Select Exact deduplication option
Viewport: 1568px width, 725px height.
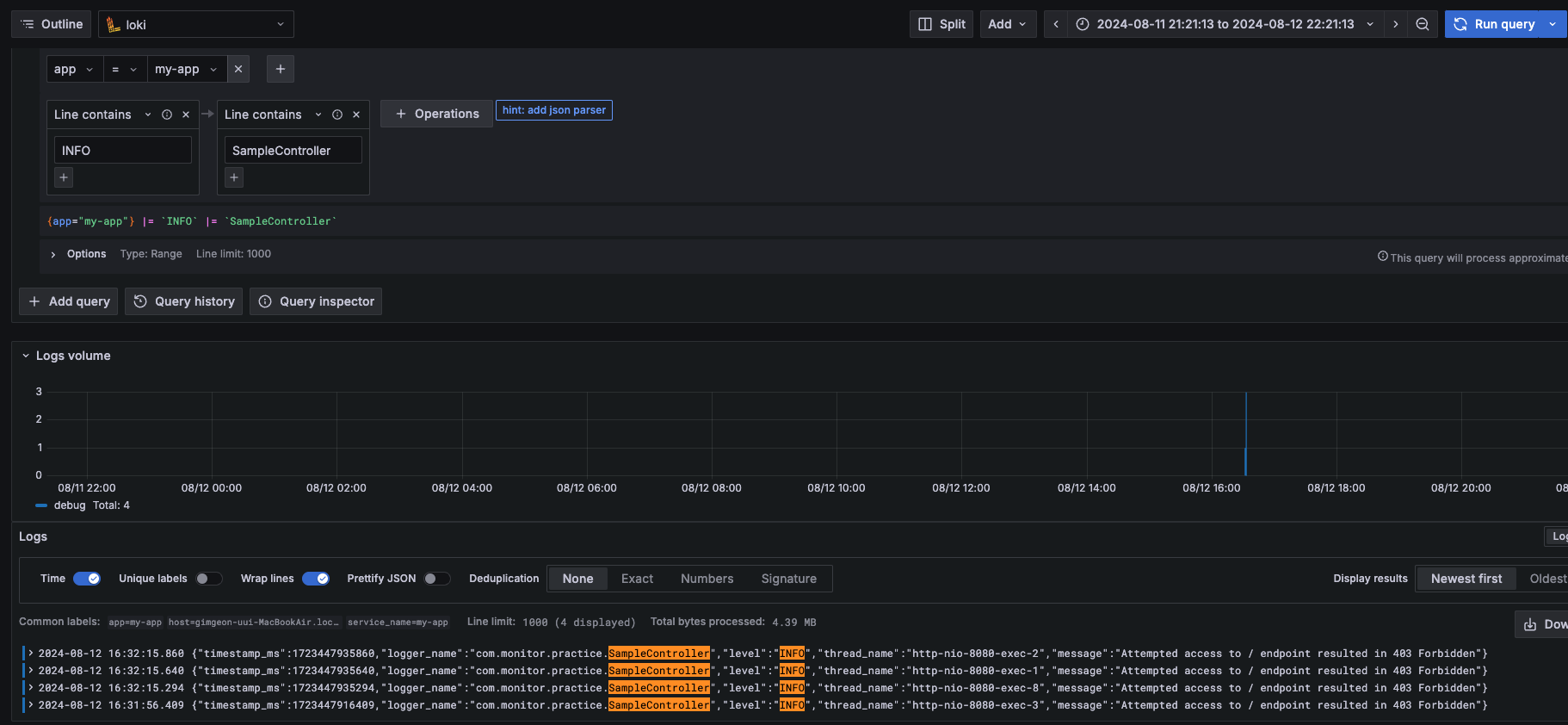(x=637, y=579)
